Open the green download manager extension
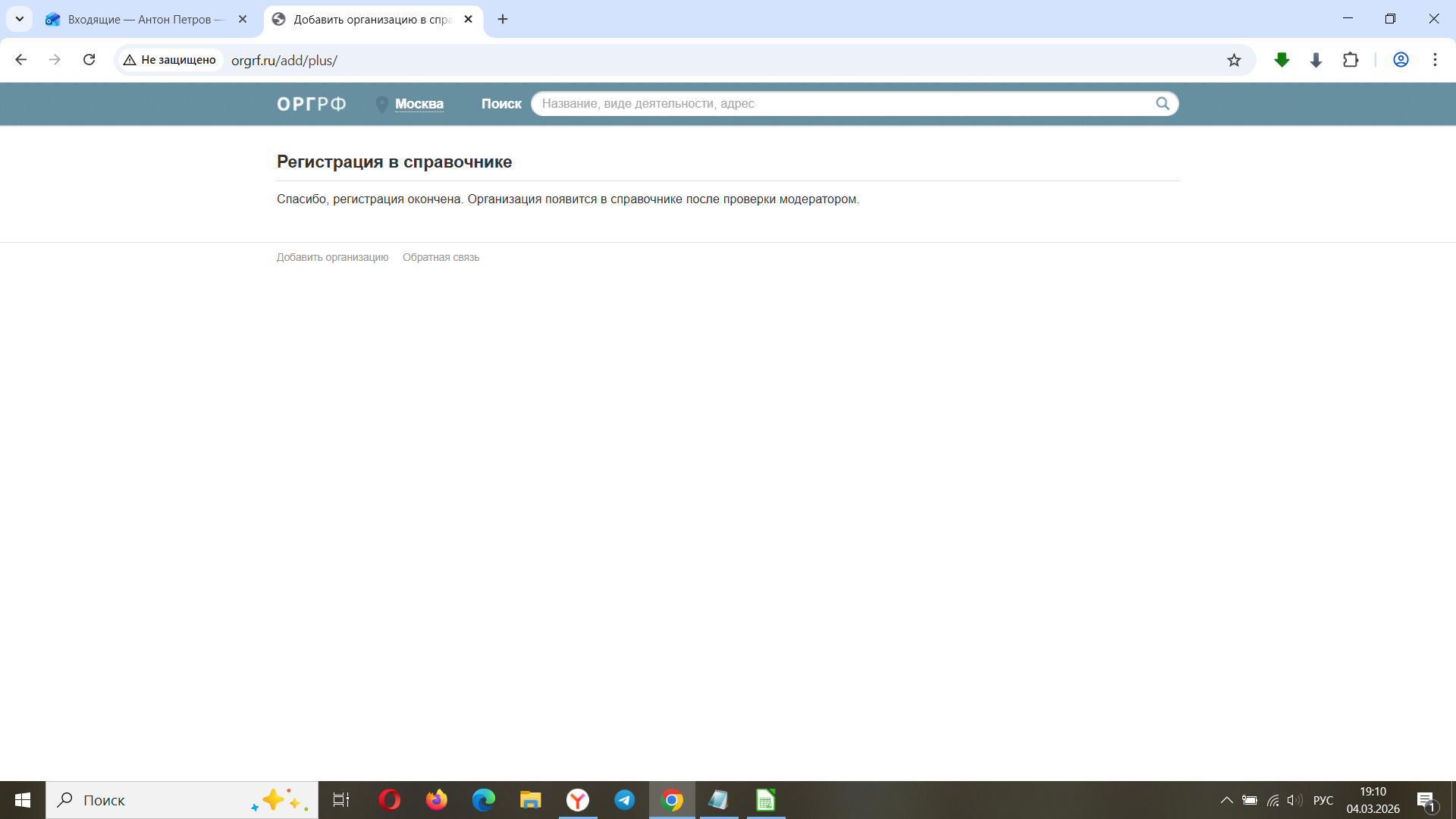Image resolution: width=1456 pixels, height=819 pixels. click(1282, 60)
